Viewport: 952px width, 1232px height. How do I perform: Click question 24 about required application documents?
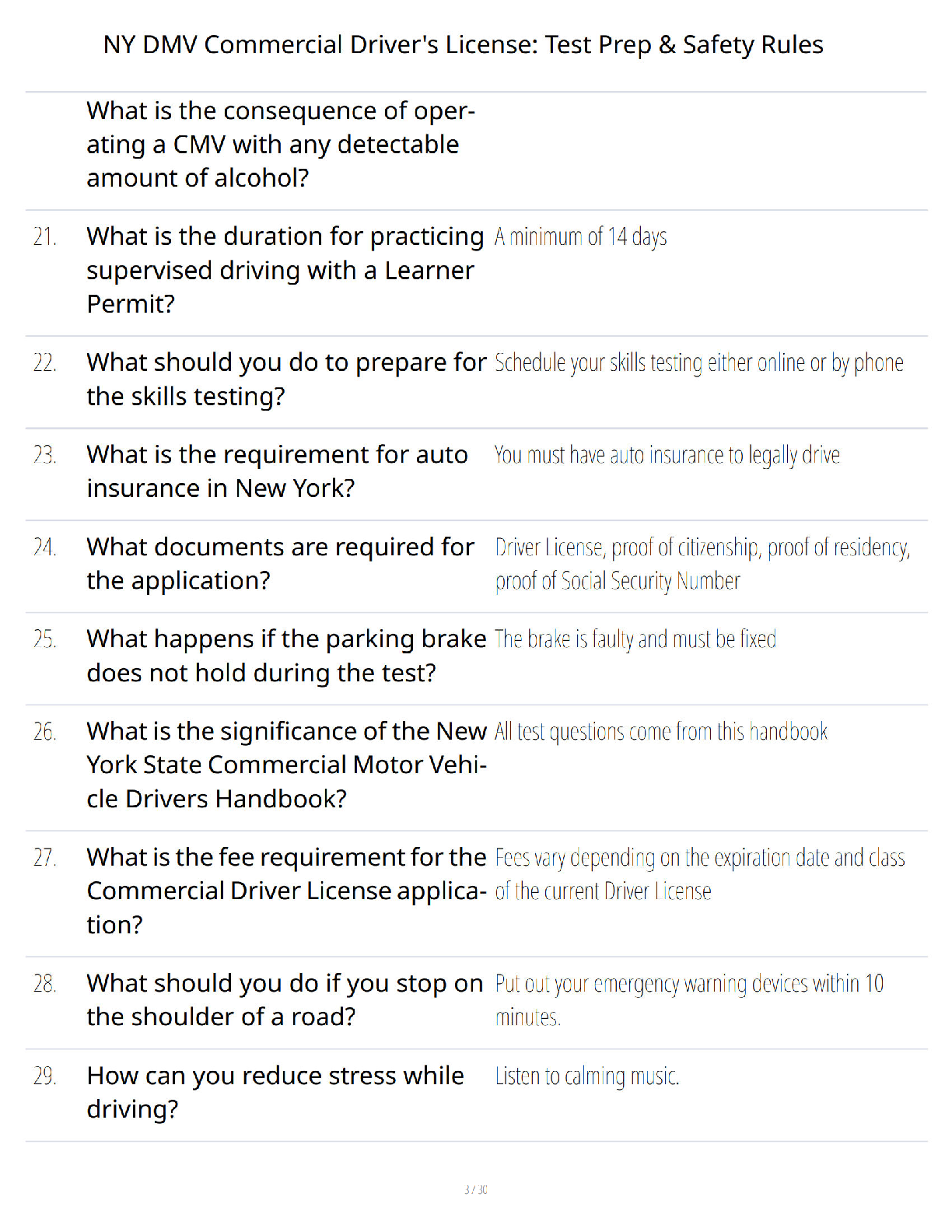coord(281,564)
